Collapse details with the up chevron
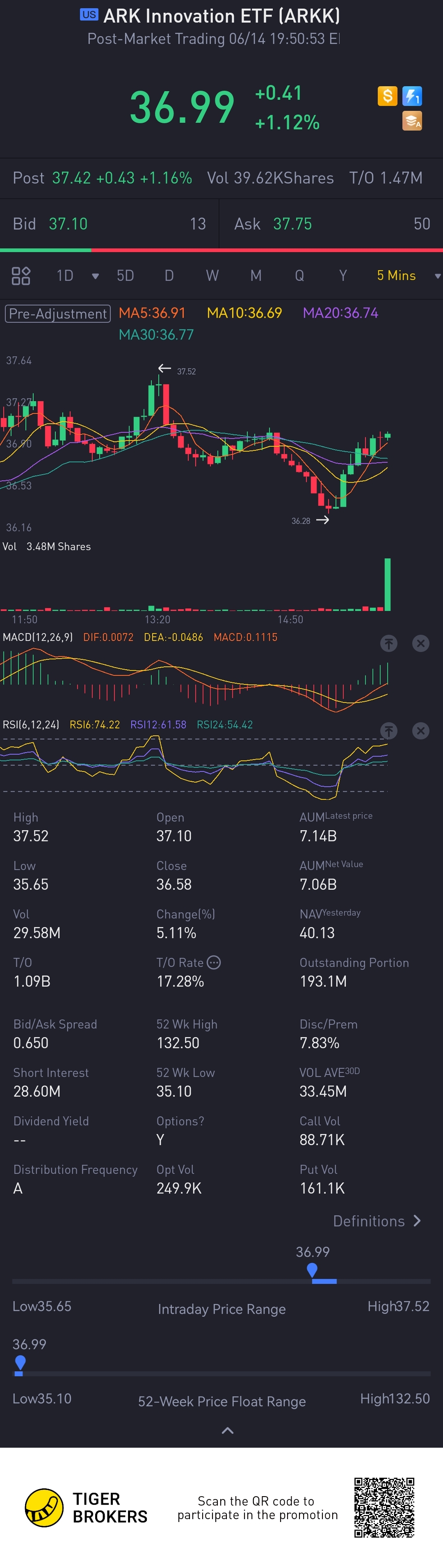Viewport: 443px width, 1568px height. pos(228,1430)
